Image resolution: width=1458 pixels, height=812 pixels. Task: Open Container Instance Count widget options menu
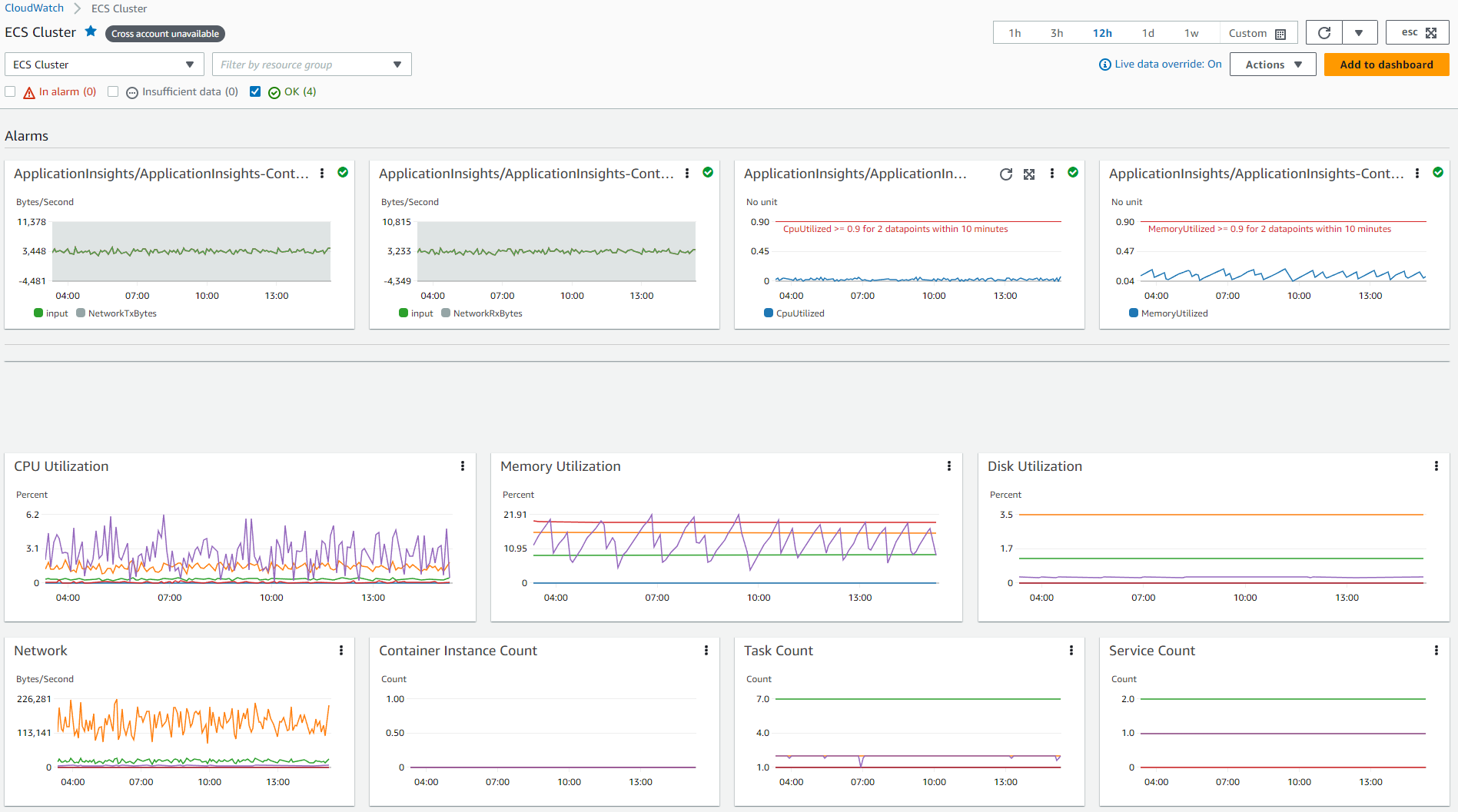point(706,651)
